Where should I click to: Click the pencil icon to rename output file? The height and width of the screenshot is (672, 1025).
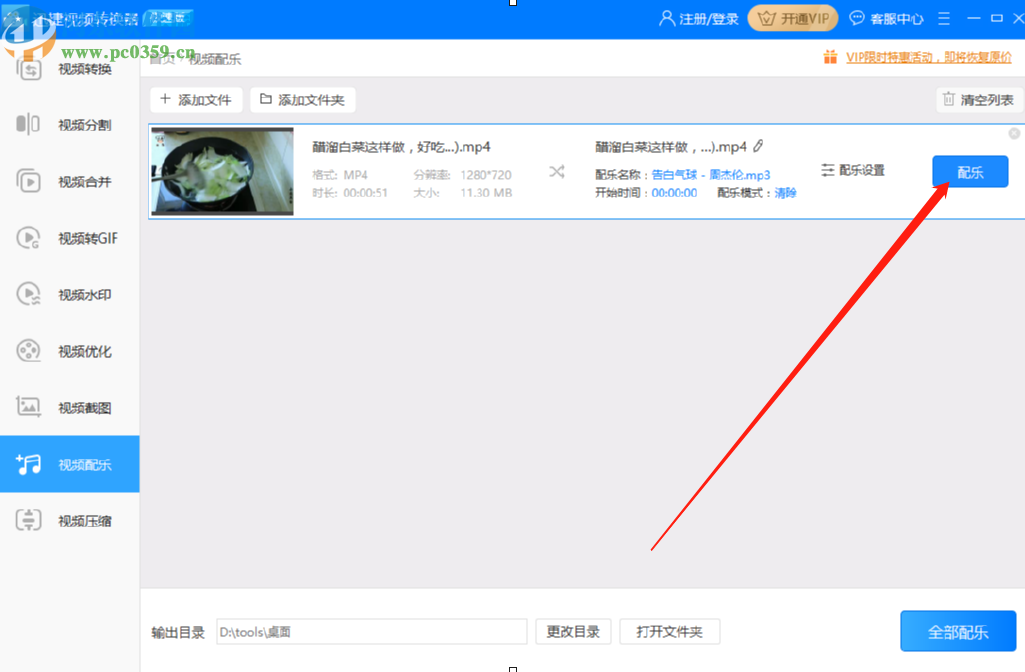(758, 146)
